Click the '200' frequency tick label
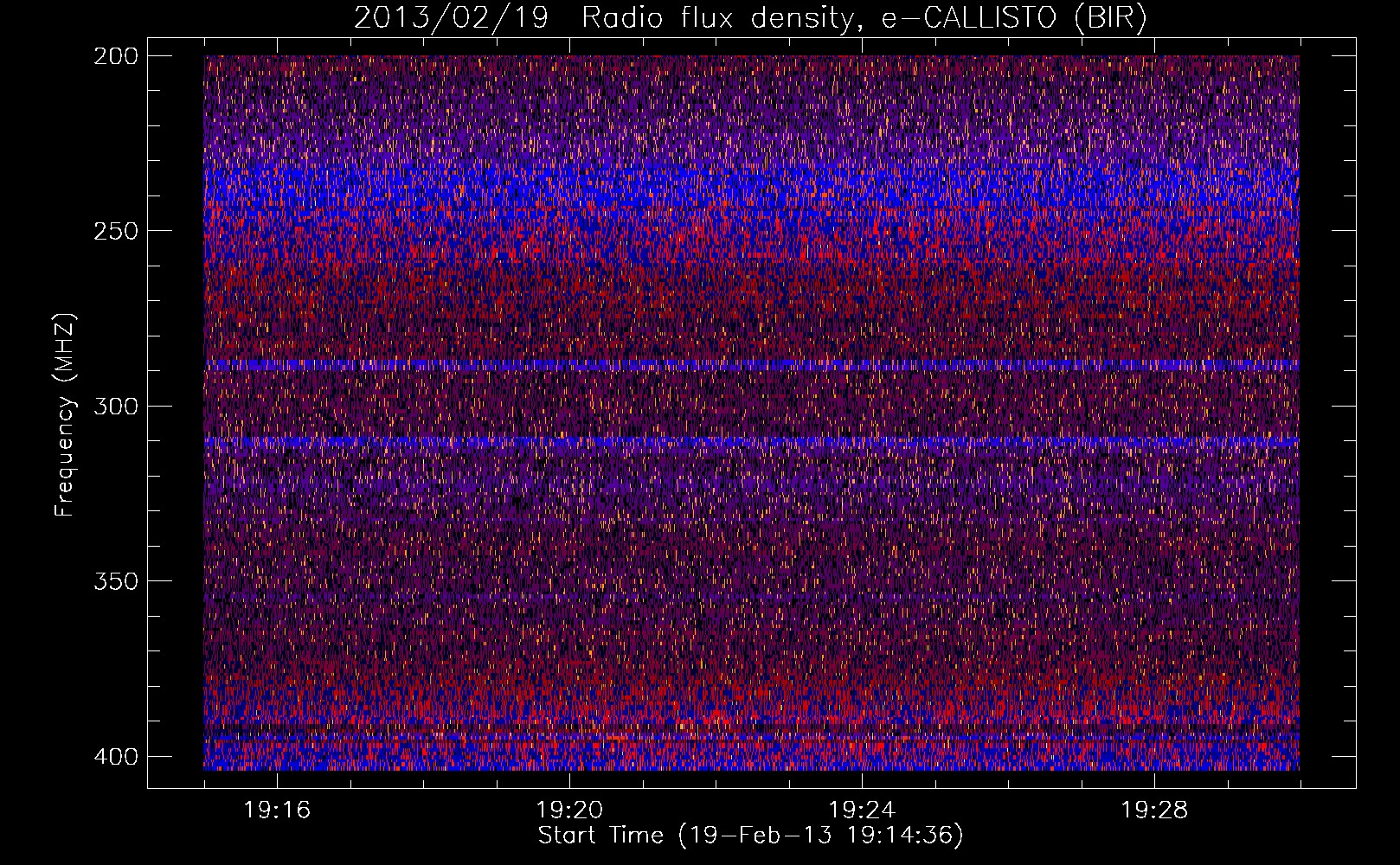This screenshot has height=865, width=1400. (x=115, y=56)
